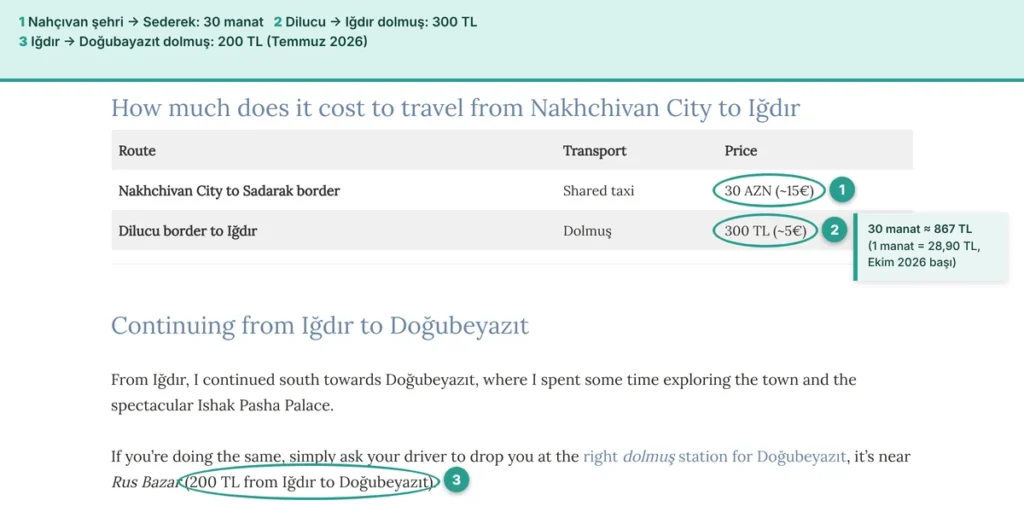
Task: Select the "Dilucu border to Iğdır" cell
Action: tap(187, 231)
